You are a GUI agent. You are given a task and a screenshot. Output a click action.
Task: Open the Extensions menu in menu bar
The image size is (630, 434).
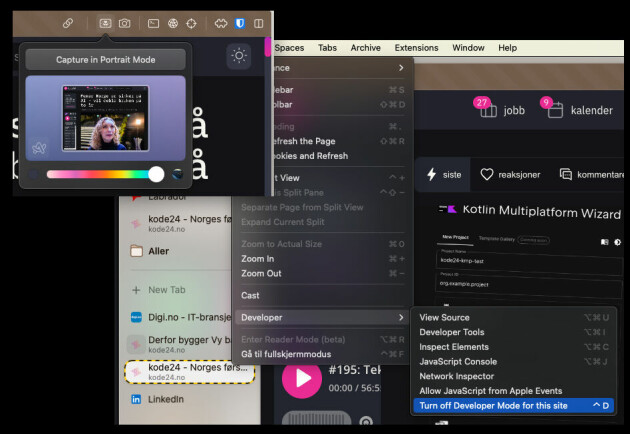coord(416,48)
